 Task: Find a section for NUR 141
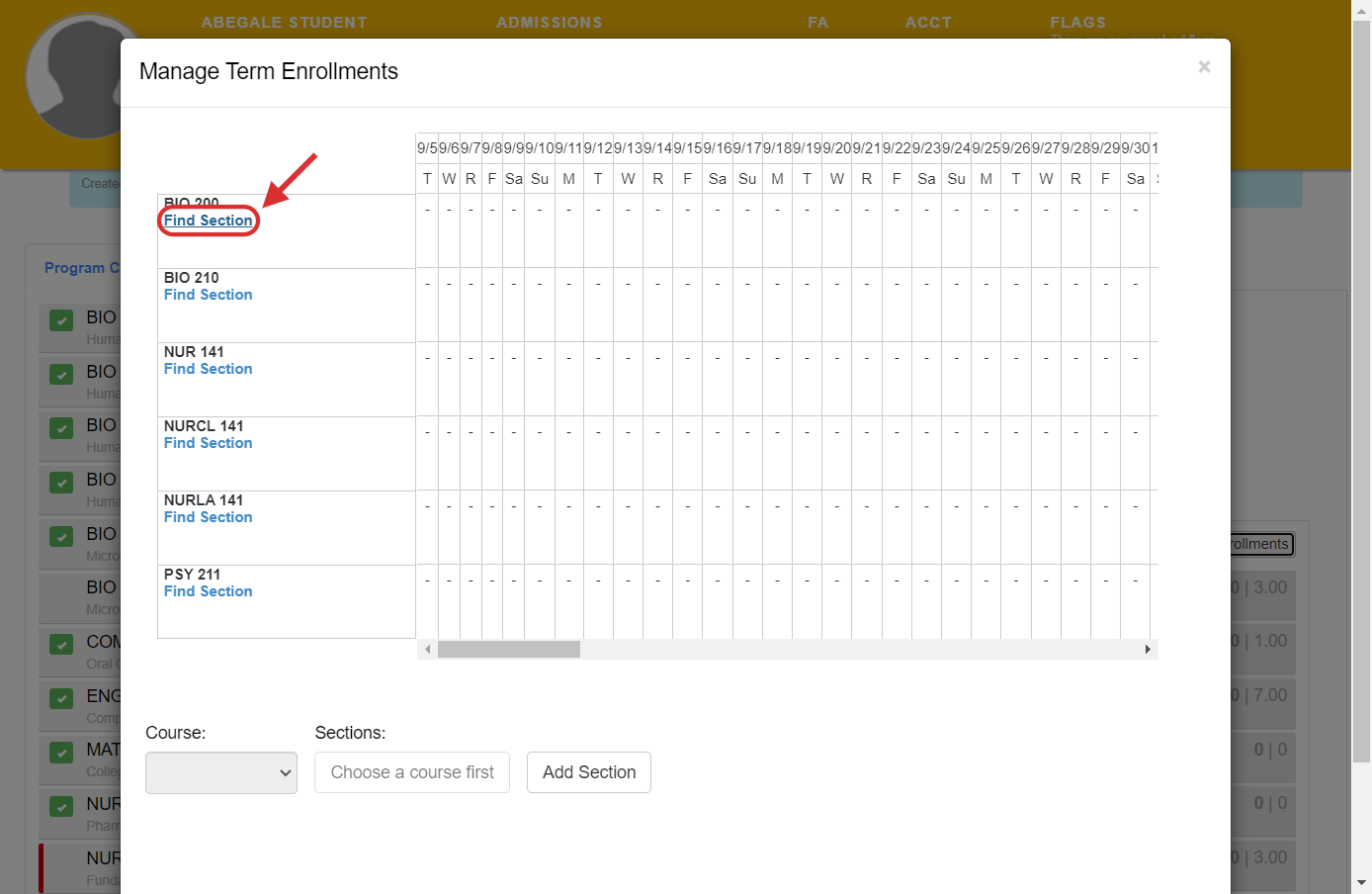[x=208, y=368]
